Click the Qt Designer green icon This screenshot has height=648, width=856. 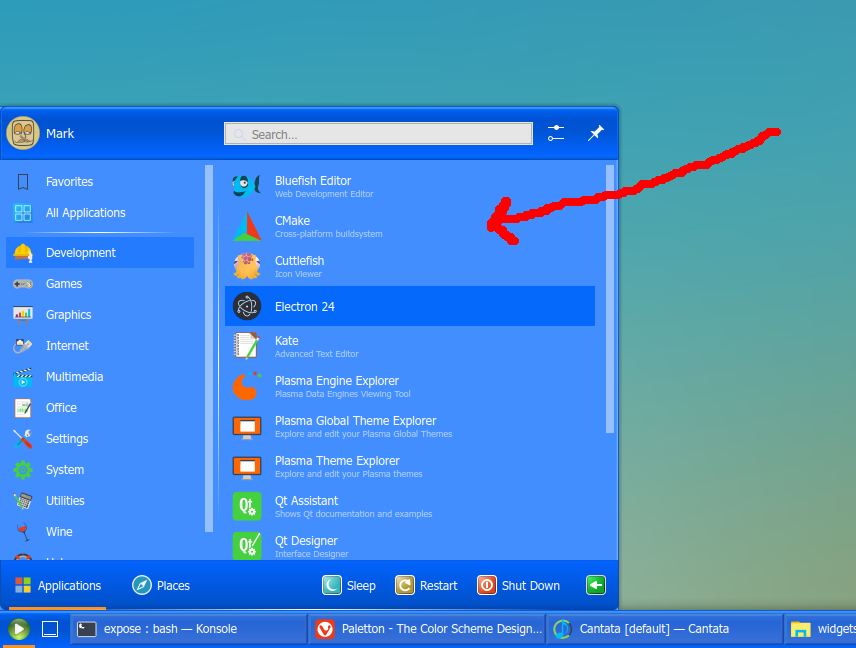coord(247,545)
